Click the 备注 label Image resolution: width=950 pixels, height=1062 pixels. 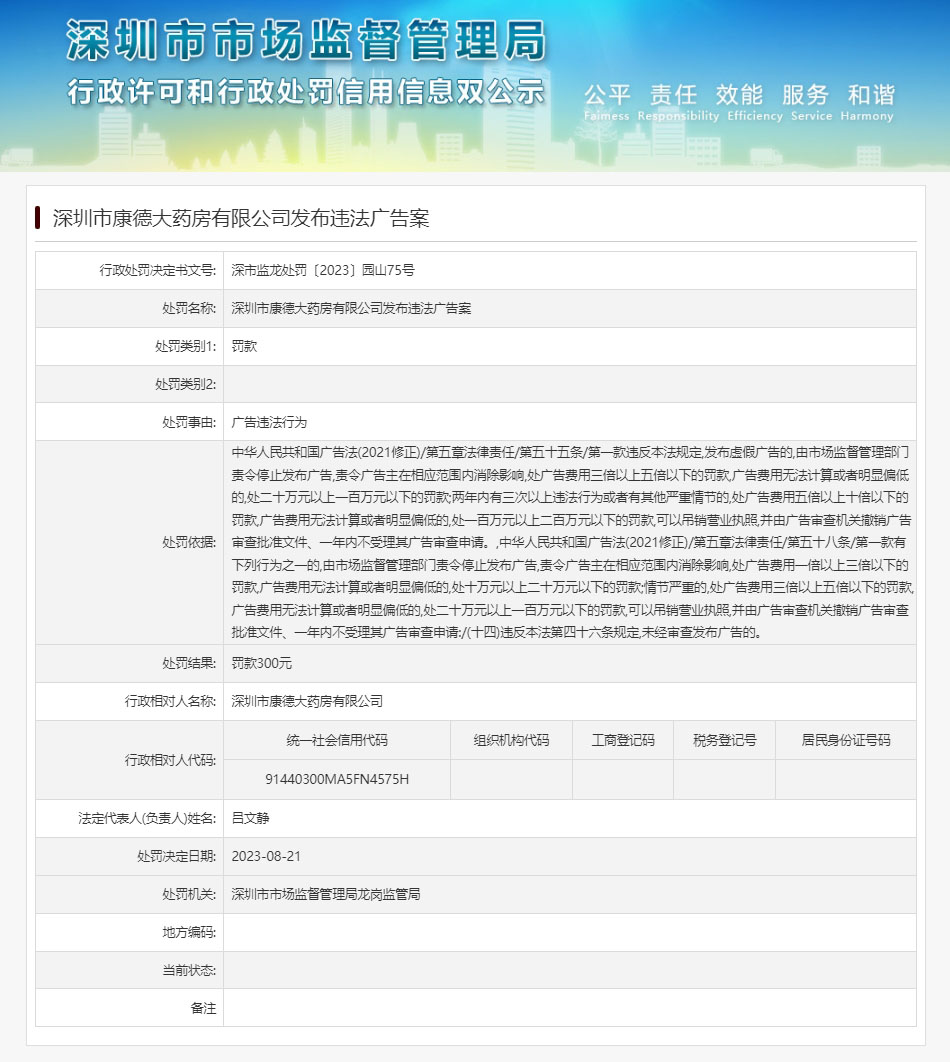pyautogui.click(x=203, y=1008)
